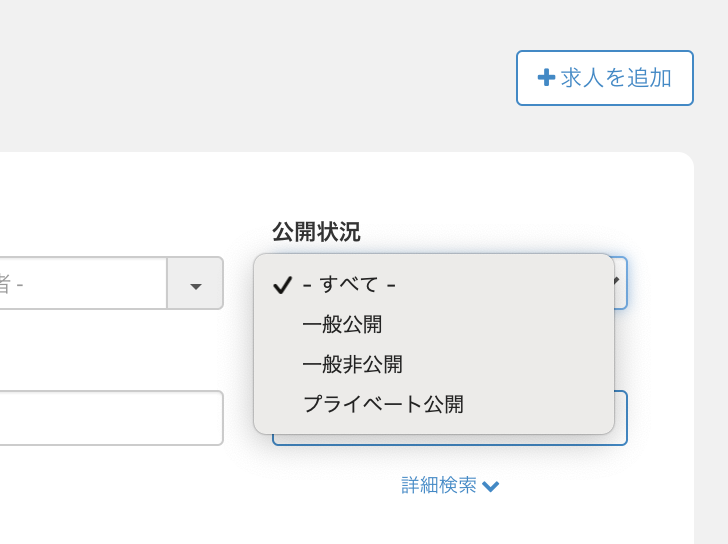Choose 一般公開 from the dropdown list

pyautogui.click(x=342, y=325)
